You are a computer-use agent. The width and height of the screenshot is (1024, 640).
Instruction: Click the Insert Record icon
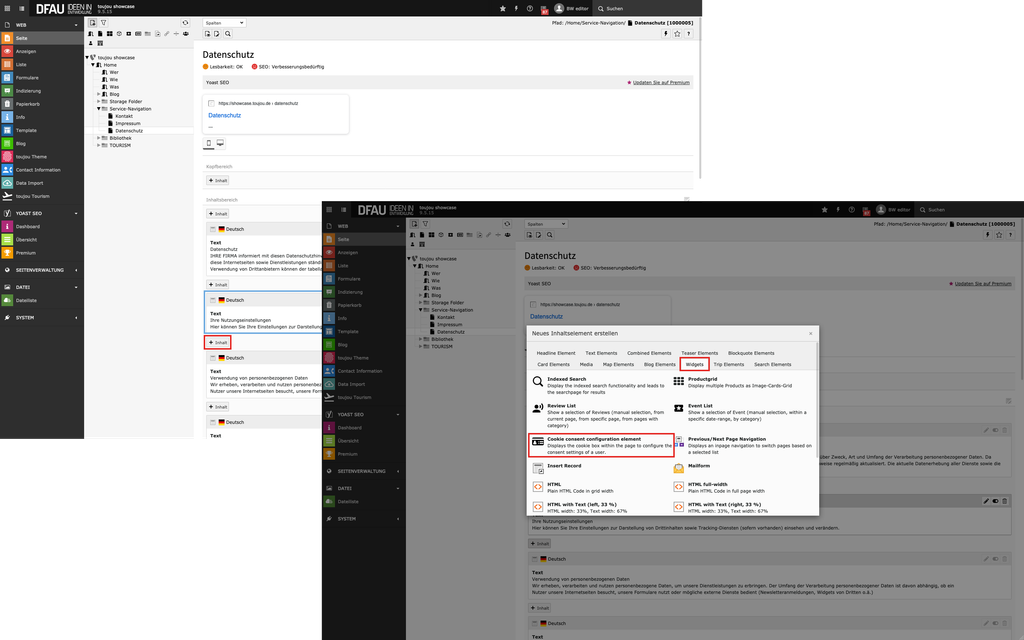point(537,467)
